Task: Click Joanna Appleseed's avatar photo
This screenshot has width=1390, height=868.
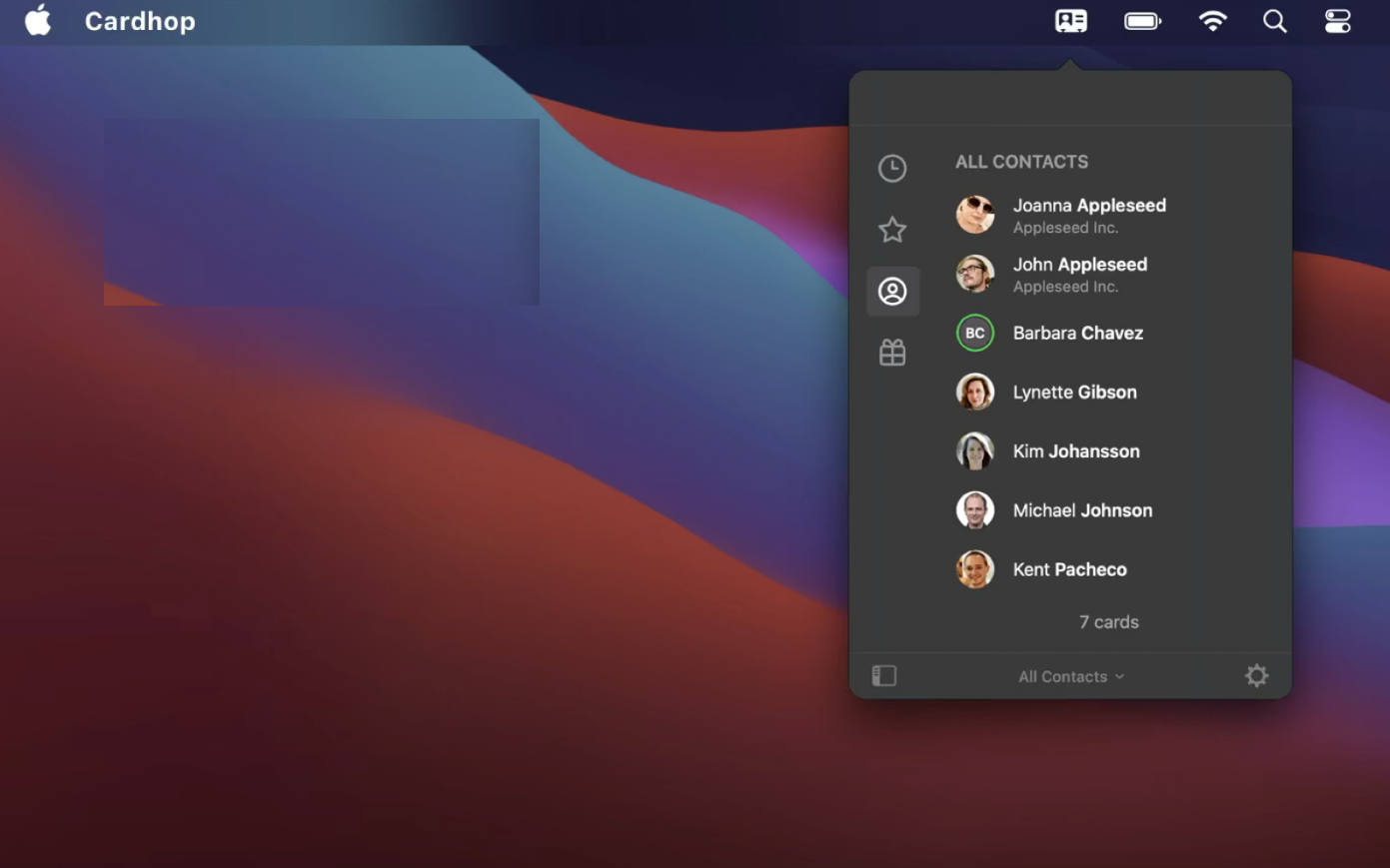Action: pyautogui.click(x=975, y=215)
